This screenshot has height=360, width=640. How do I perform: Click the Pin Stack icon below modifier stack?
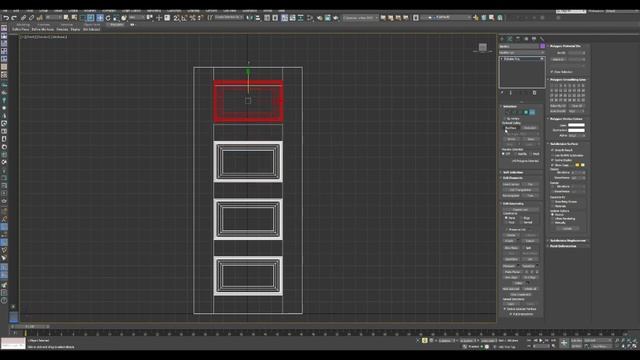click(502, 93)
